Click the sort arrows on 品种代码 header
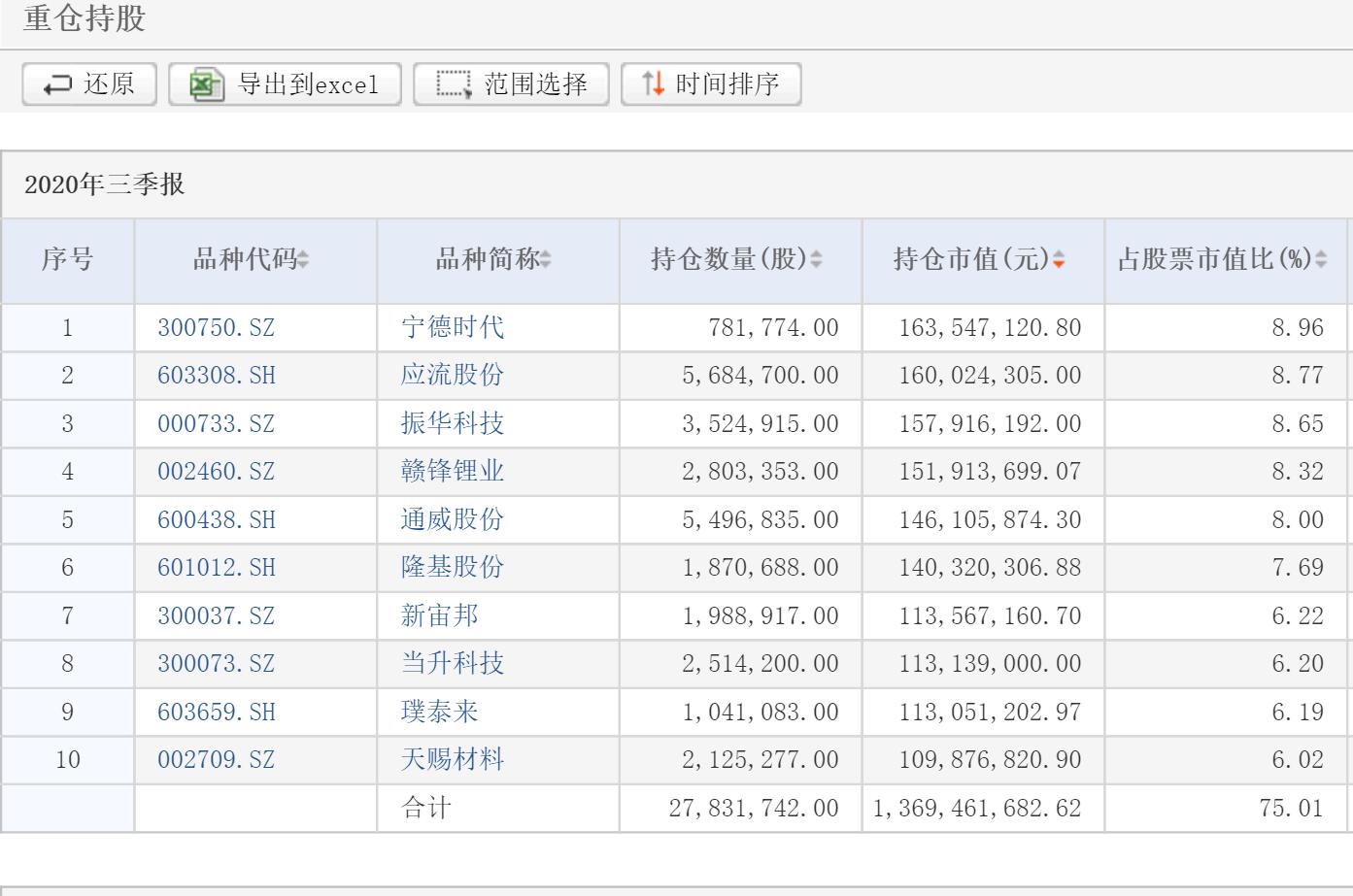The image size is (1353, 896). [x=303, y=260]
